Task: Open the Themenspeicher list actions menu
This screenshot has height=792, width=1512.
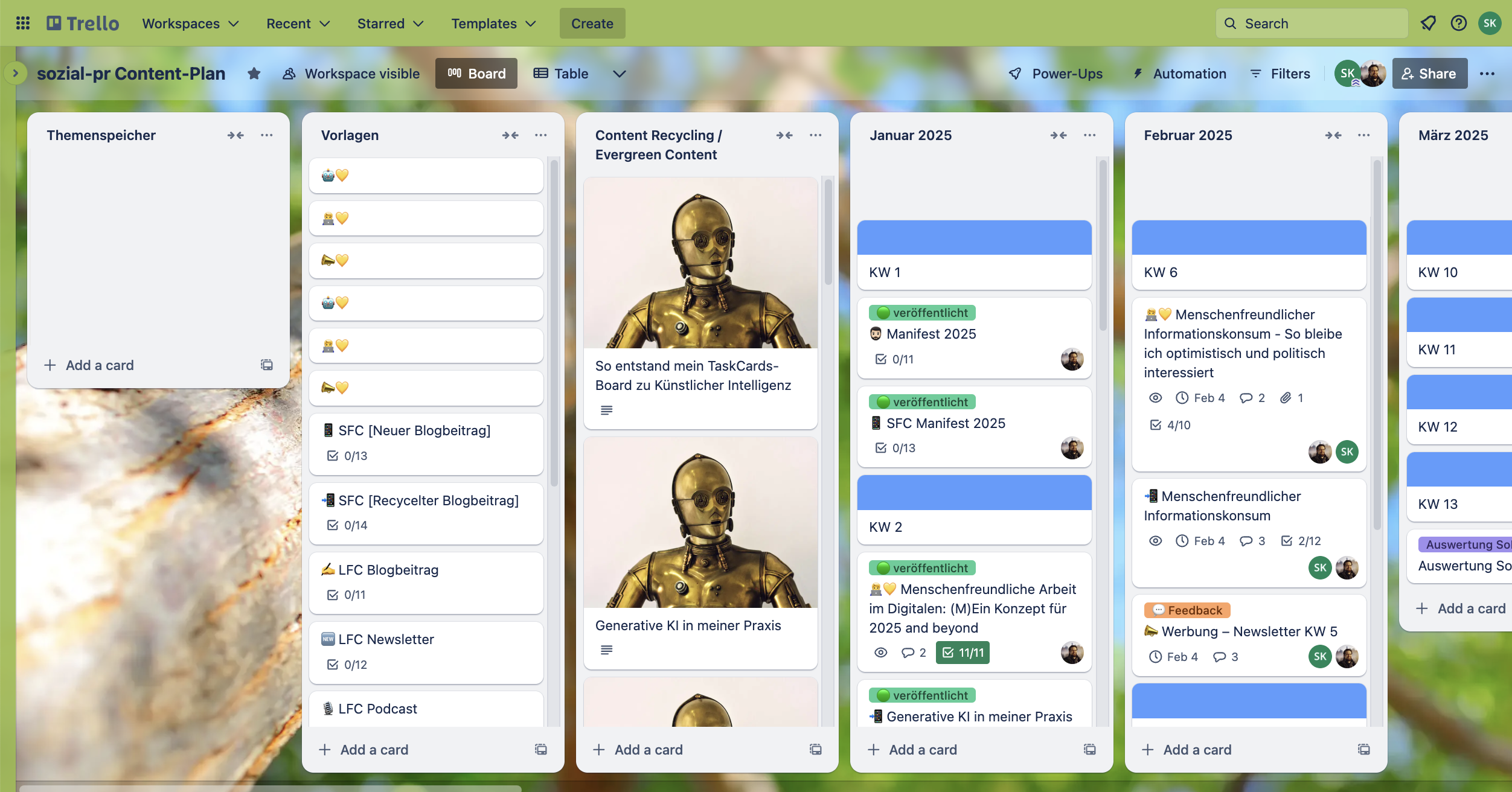Action: click(267, 135)
